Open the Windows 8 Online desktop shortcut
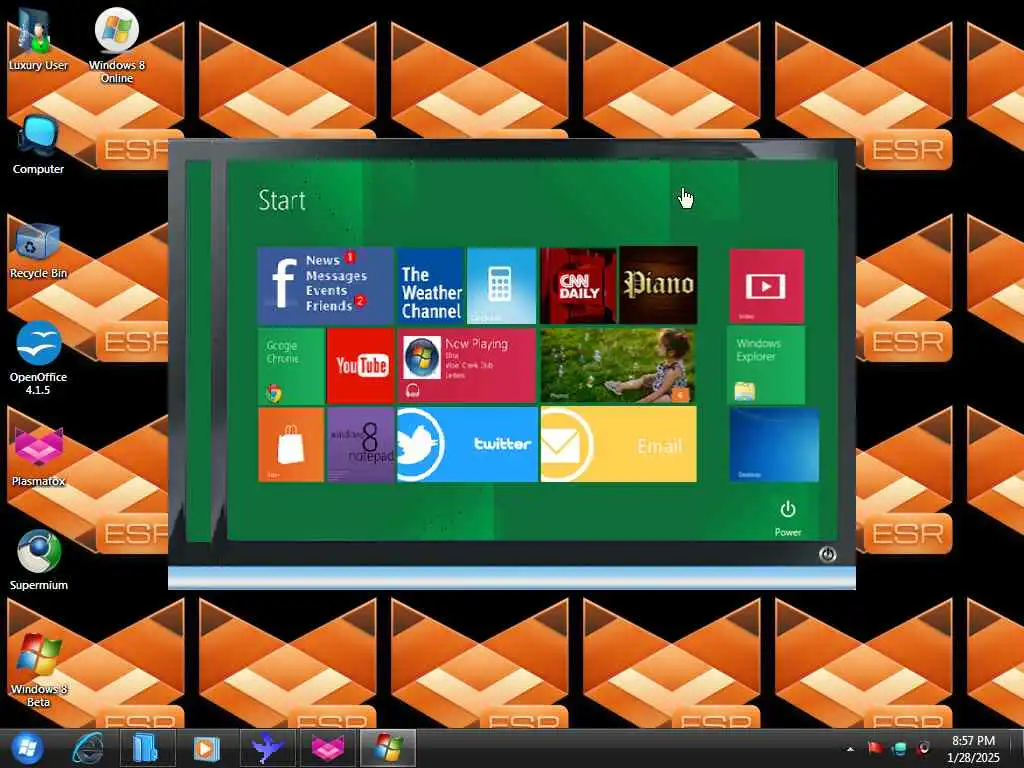The height and width of the screenshot is (768, 1024). tap(117, 44)
